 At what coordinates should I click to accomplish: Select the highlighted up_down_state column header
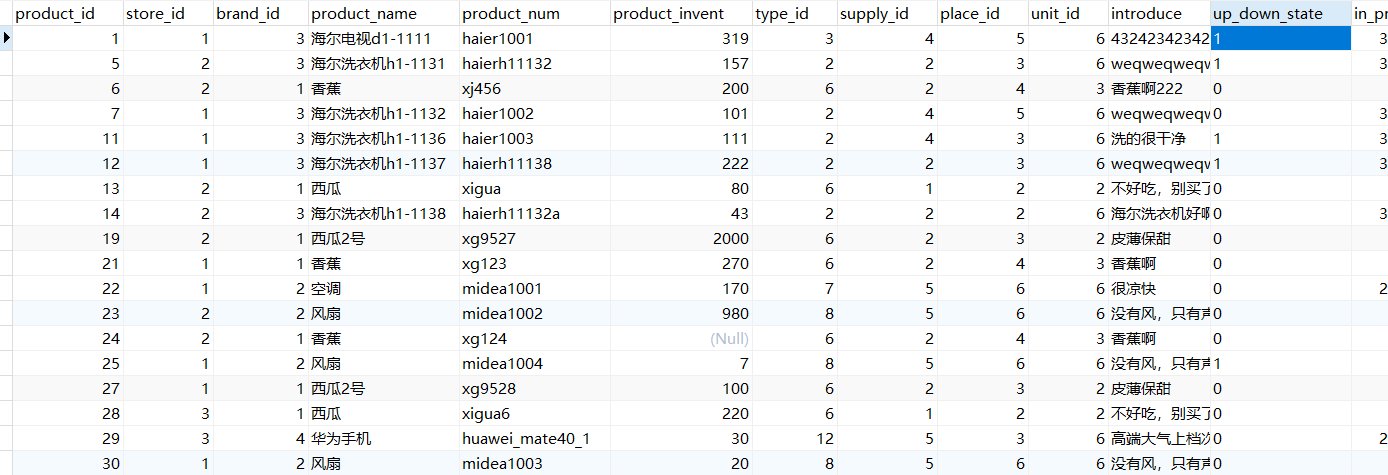point(1281,13)
